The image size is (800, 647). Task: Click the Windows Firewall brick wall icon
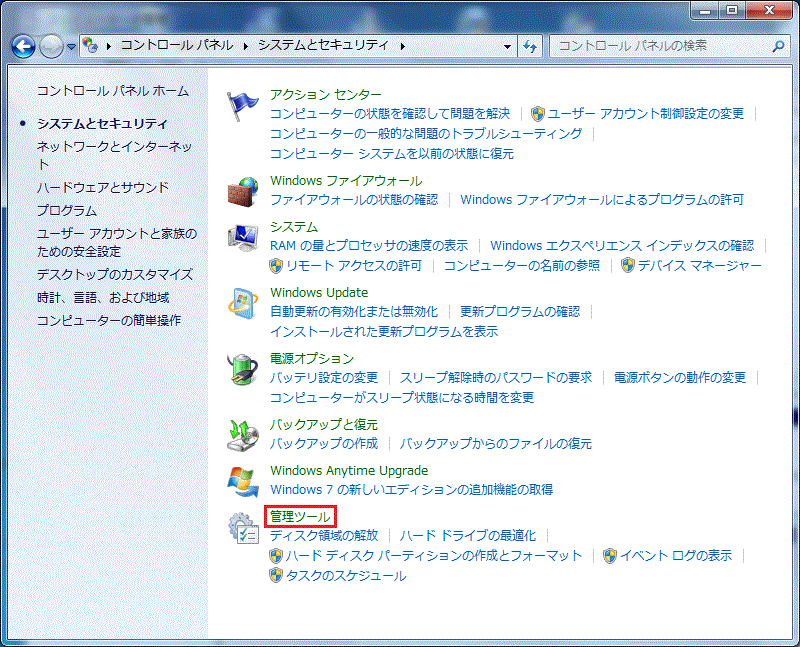tap(243, 190)
